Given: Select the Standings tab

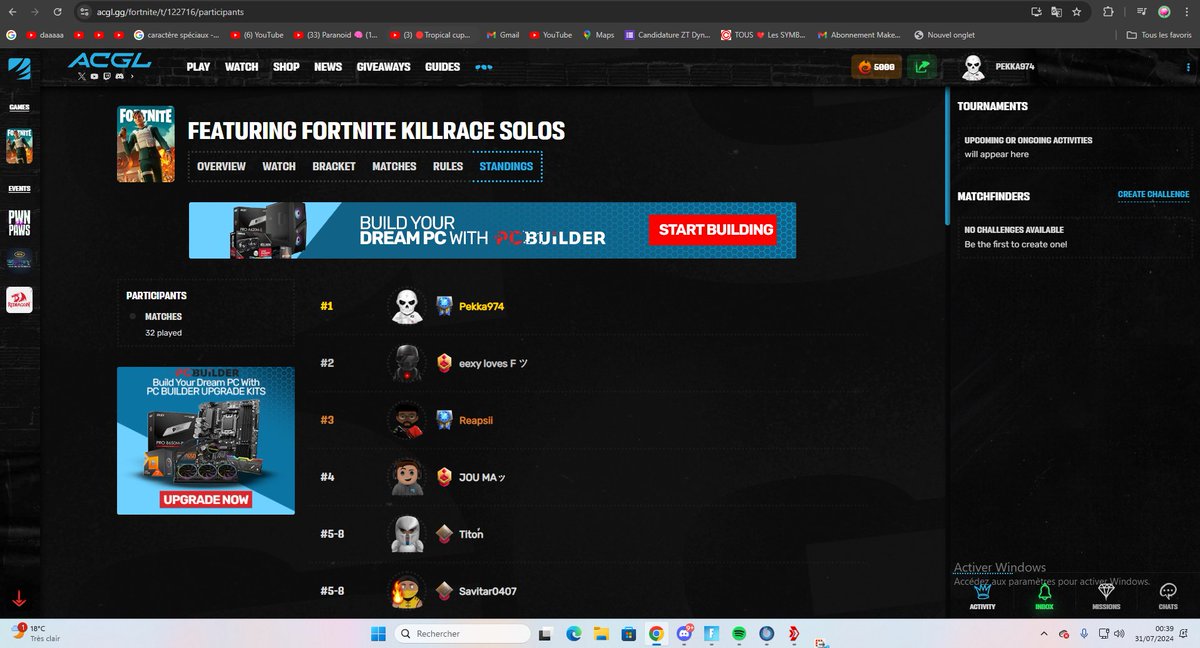Looking at the screenshot, I should click(x=506, y=166).
